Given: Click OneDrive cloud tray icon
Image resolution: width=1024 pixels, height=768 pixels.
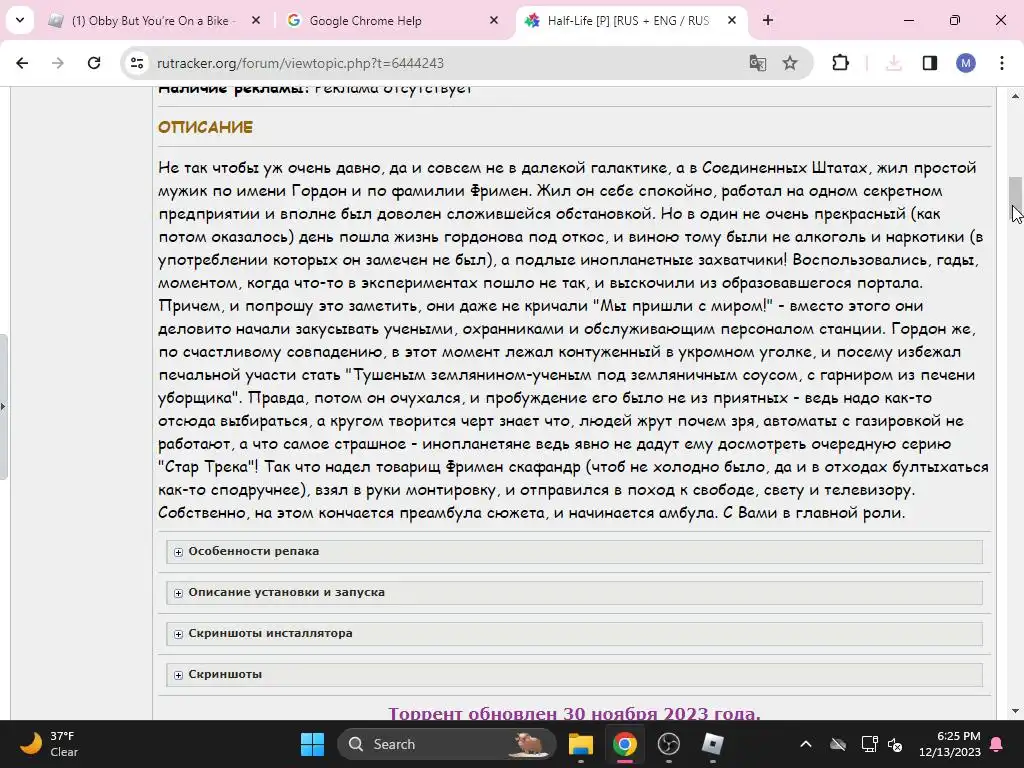Looking at the screenshot, I should click(838, 744).
